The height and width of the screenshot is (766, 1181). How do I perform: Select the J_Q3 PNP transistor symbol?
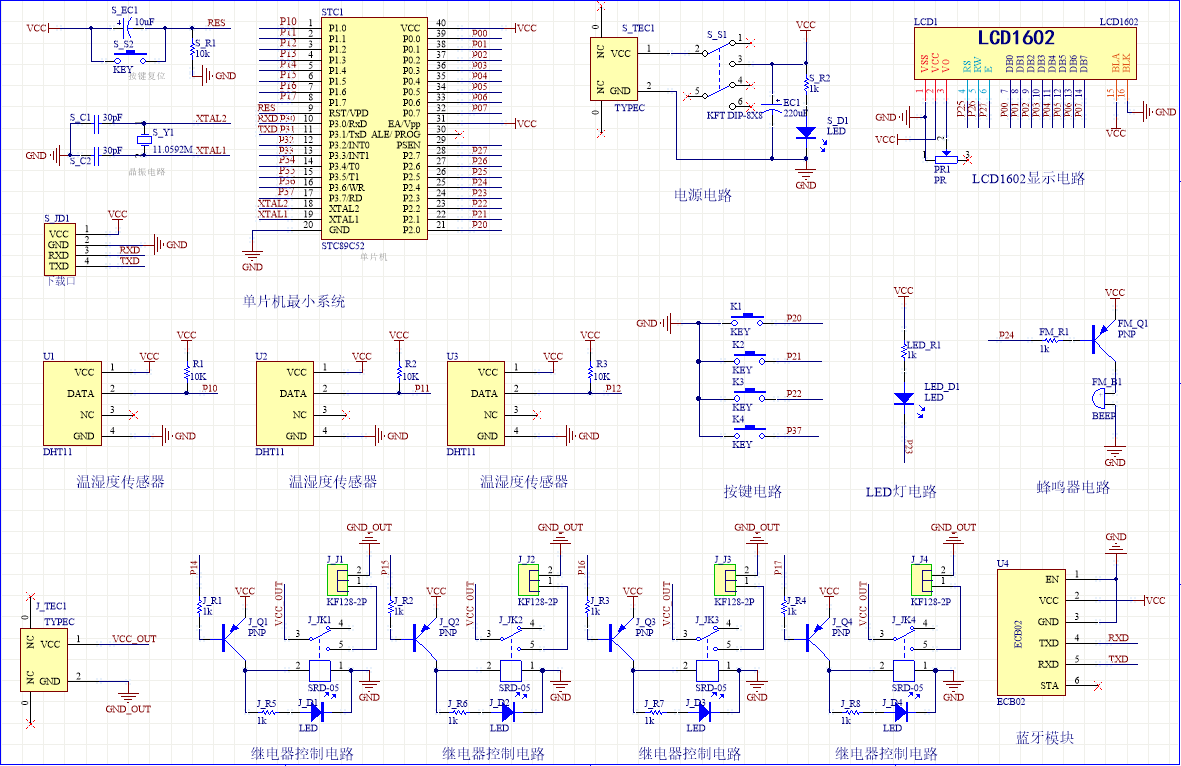point(621,636)
